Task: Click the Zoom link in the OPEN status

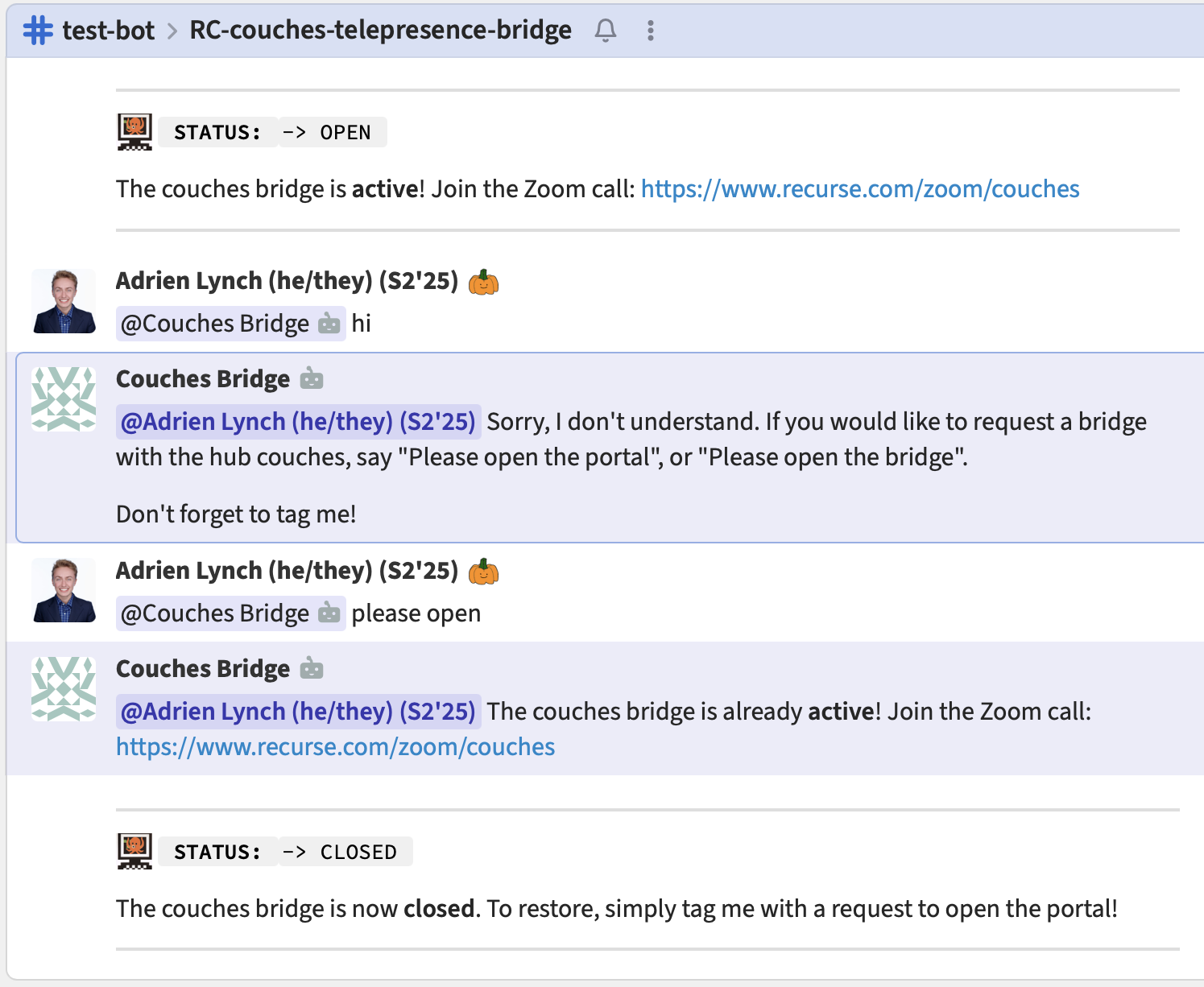Action: (859, 189)
